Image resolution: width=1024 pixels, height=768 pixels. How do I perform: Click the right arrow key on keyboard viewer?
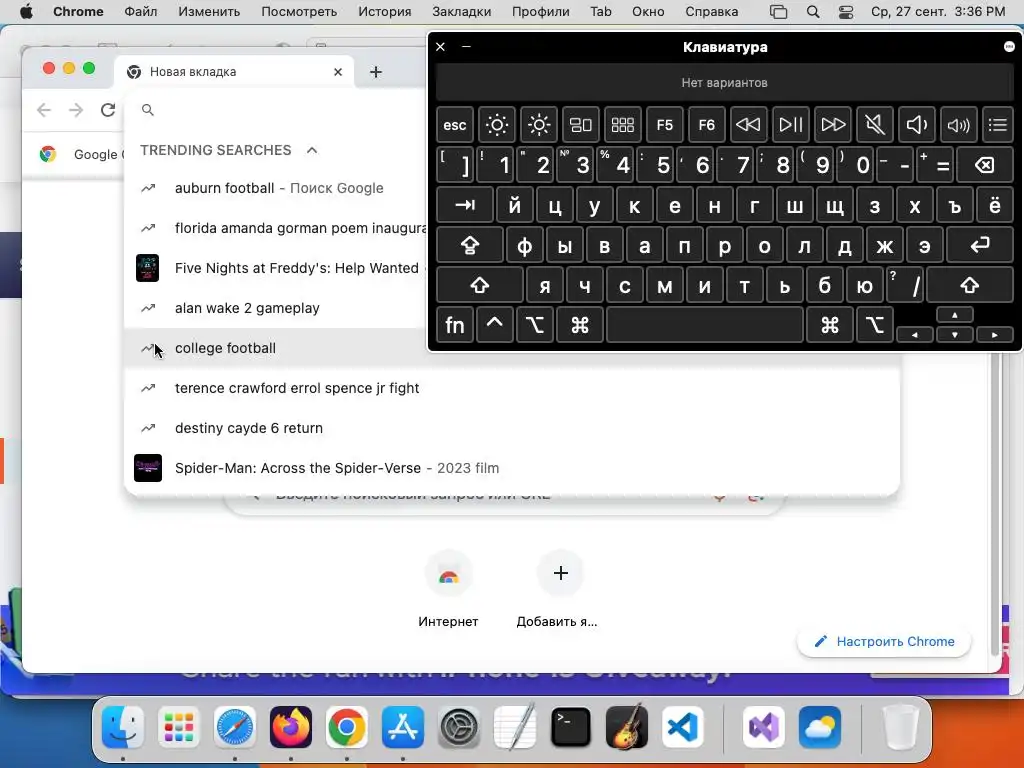pos(995,334)
